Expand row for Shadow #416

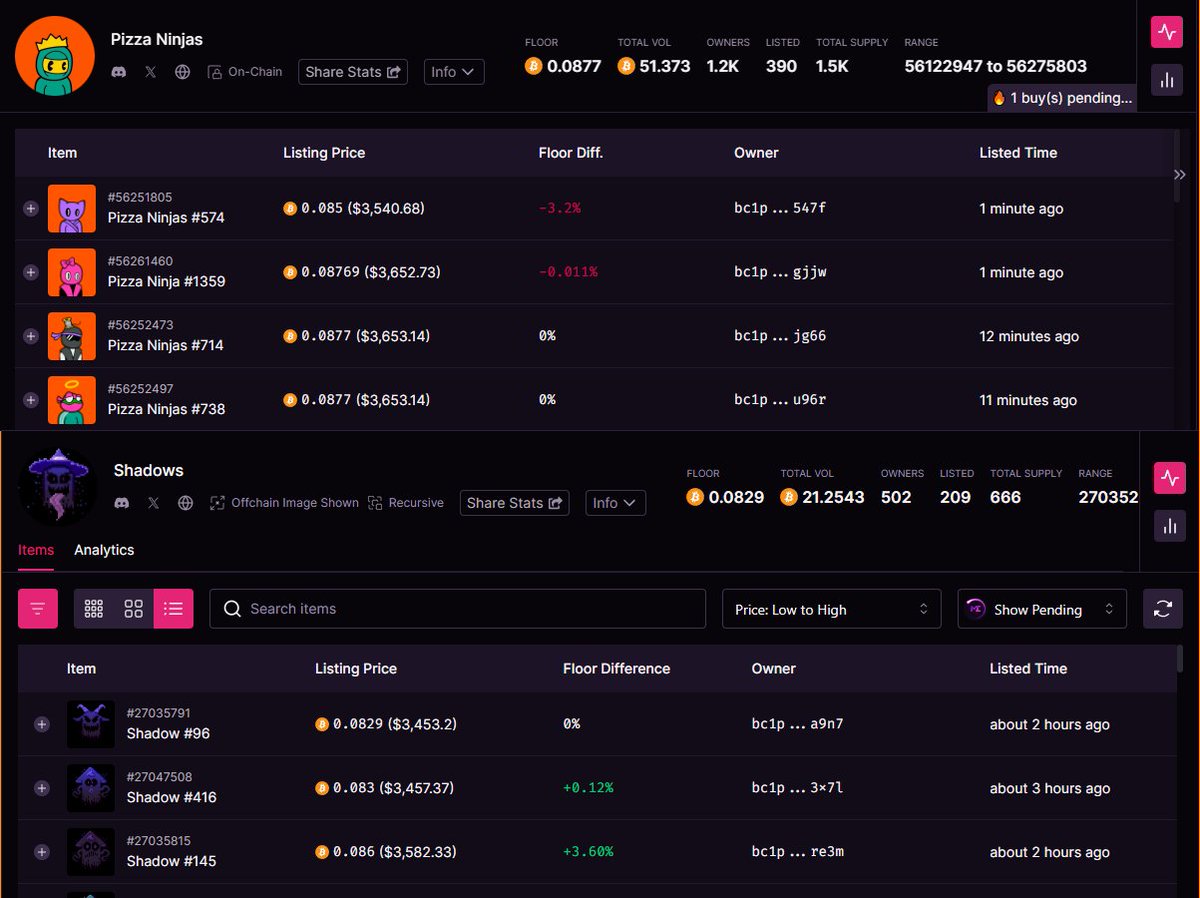[x=41, y=788]
